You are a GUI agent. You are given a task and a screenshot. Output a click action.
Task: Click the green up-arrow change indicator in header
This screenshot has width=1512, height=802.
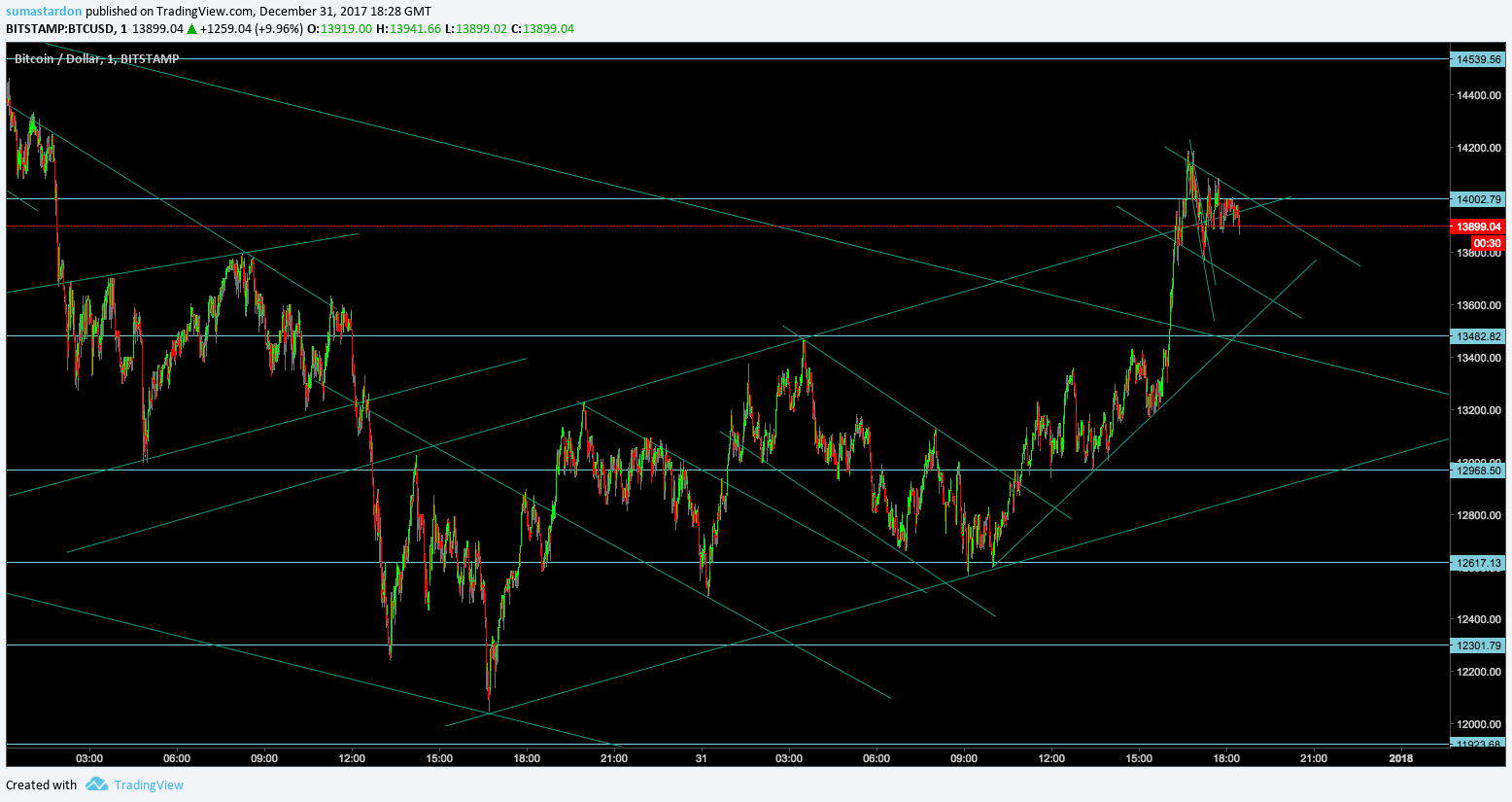tap(192, 29)
